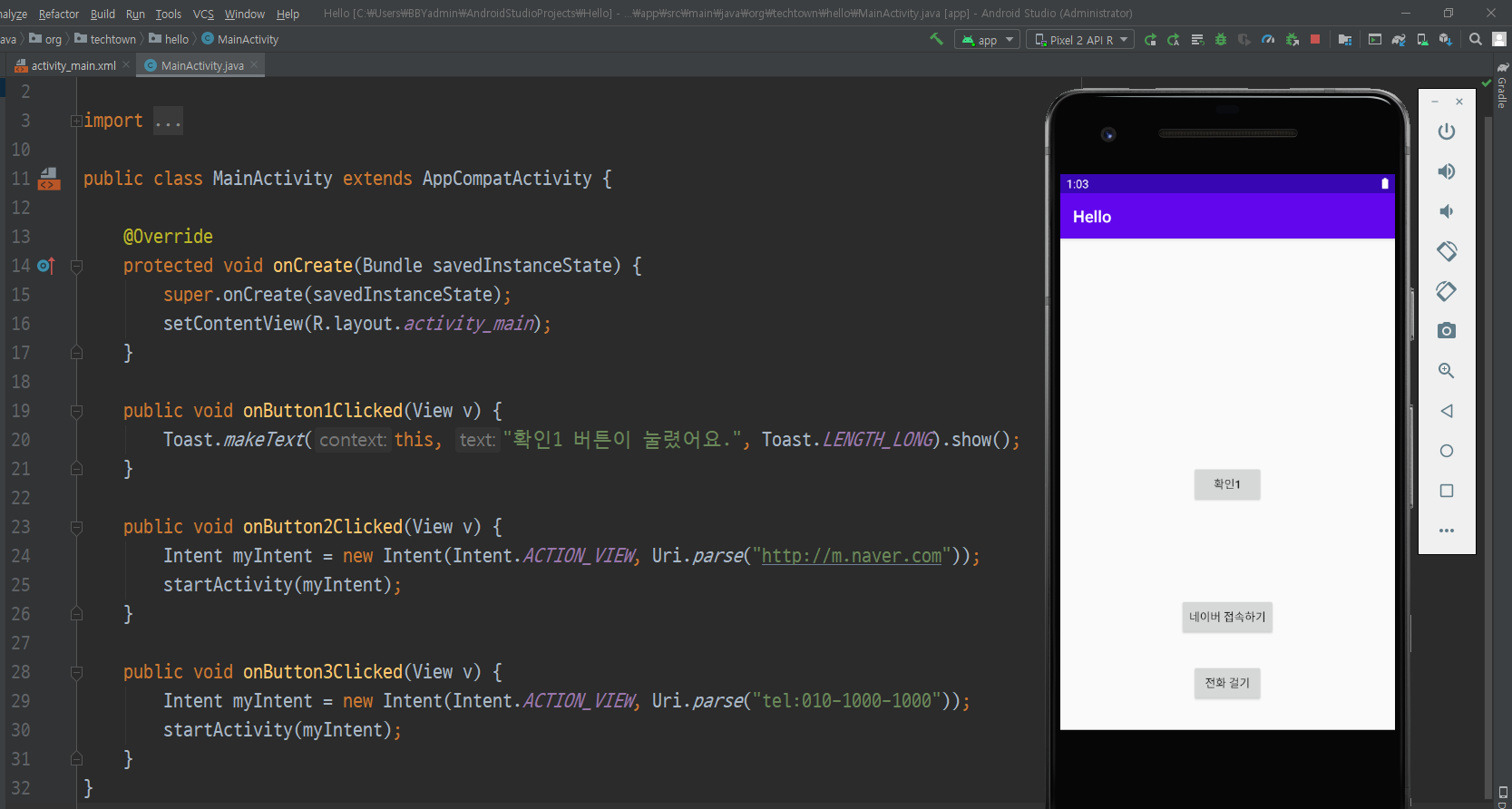Click the emulator zoom magnifier icon
The width and height of the screenshot is (1512, 809).
1447,371
